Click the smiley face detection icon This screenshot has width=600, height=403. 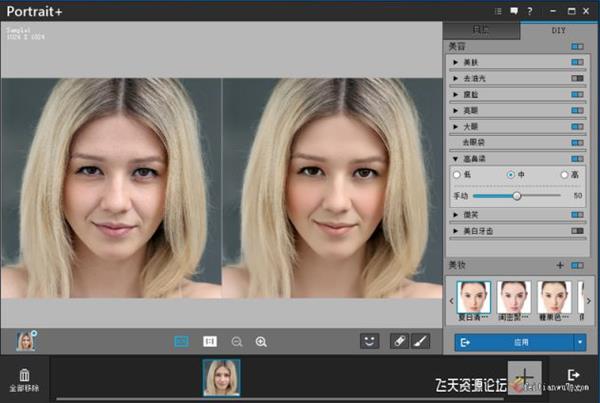coord(369,341)
